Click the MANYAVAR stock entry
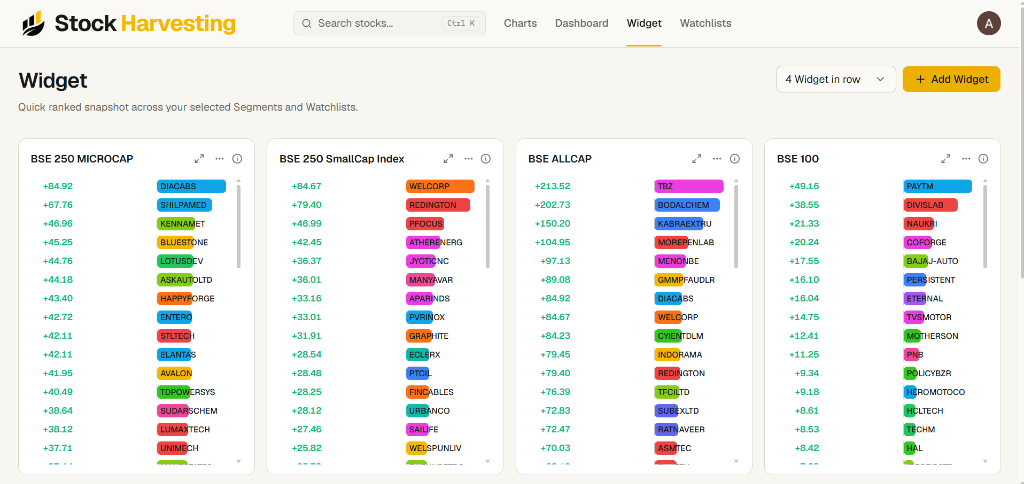Image resolution: width=1024 pixels, height=484 pixels. pyautogui.click(x=430, y=280)
